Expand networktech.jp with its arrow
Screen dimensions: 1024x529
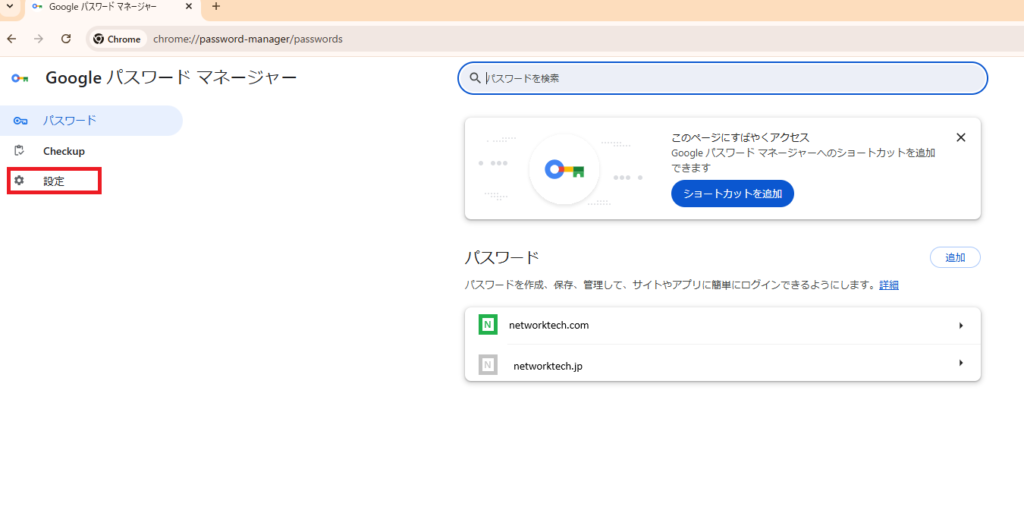coord(961,363)
